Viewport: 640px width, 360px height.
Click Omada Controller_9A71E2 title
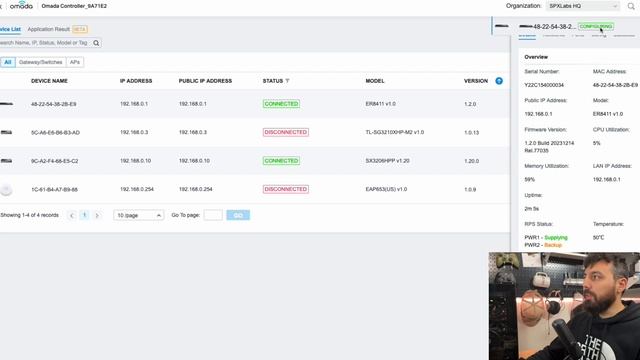pos(74,6)
